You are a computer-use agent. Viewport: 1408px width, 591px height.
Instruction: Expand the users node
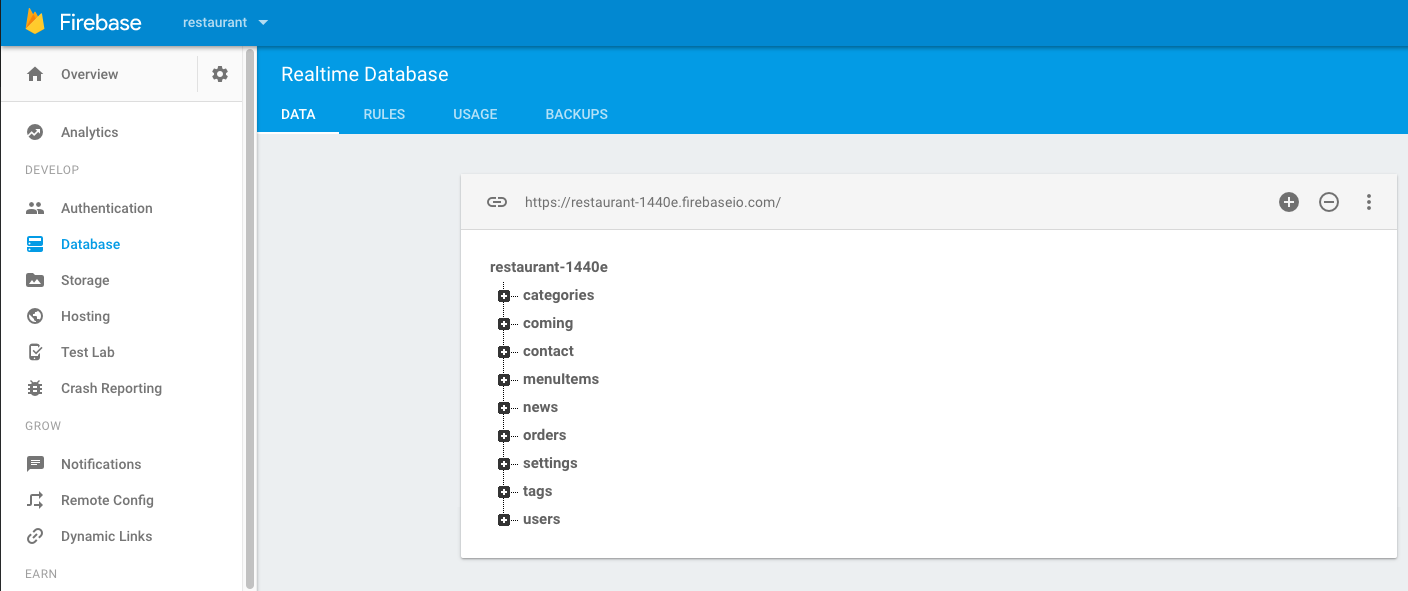(504, 520)
